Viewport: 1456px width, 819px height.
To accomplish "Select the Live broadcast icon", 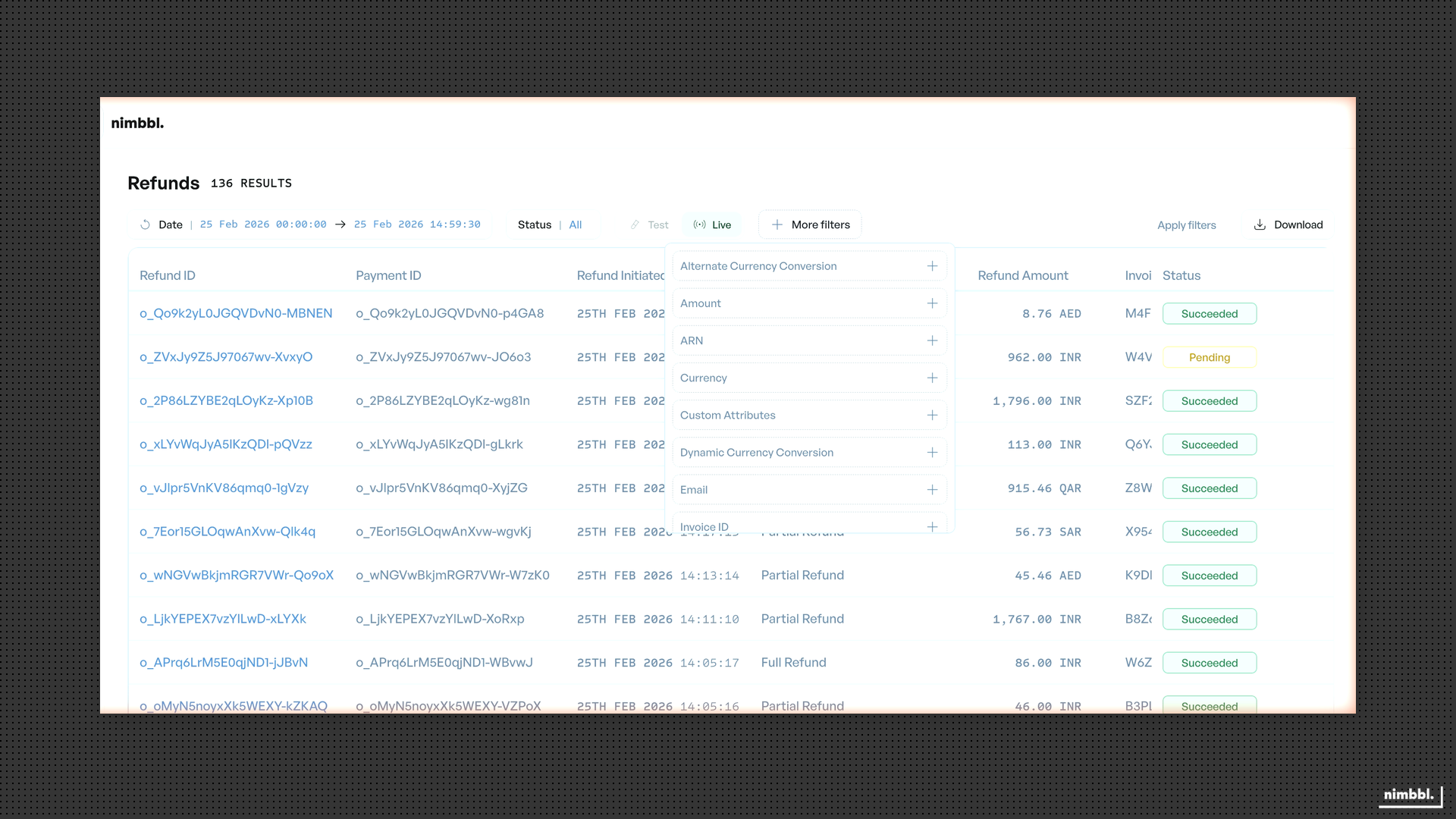I will pyautogui.click(x=700, y=224).
